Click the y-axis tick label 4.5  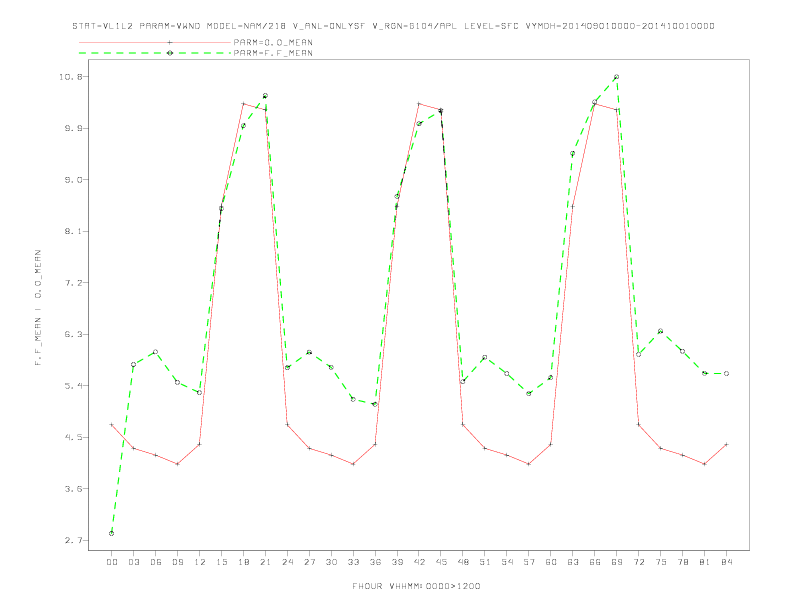click(73, 437)
